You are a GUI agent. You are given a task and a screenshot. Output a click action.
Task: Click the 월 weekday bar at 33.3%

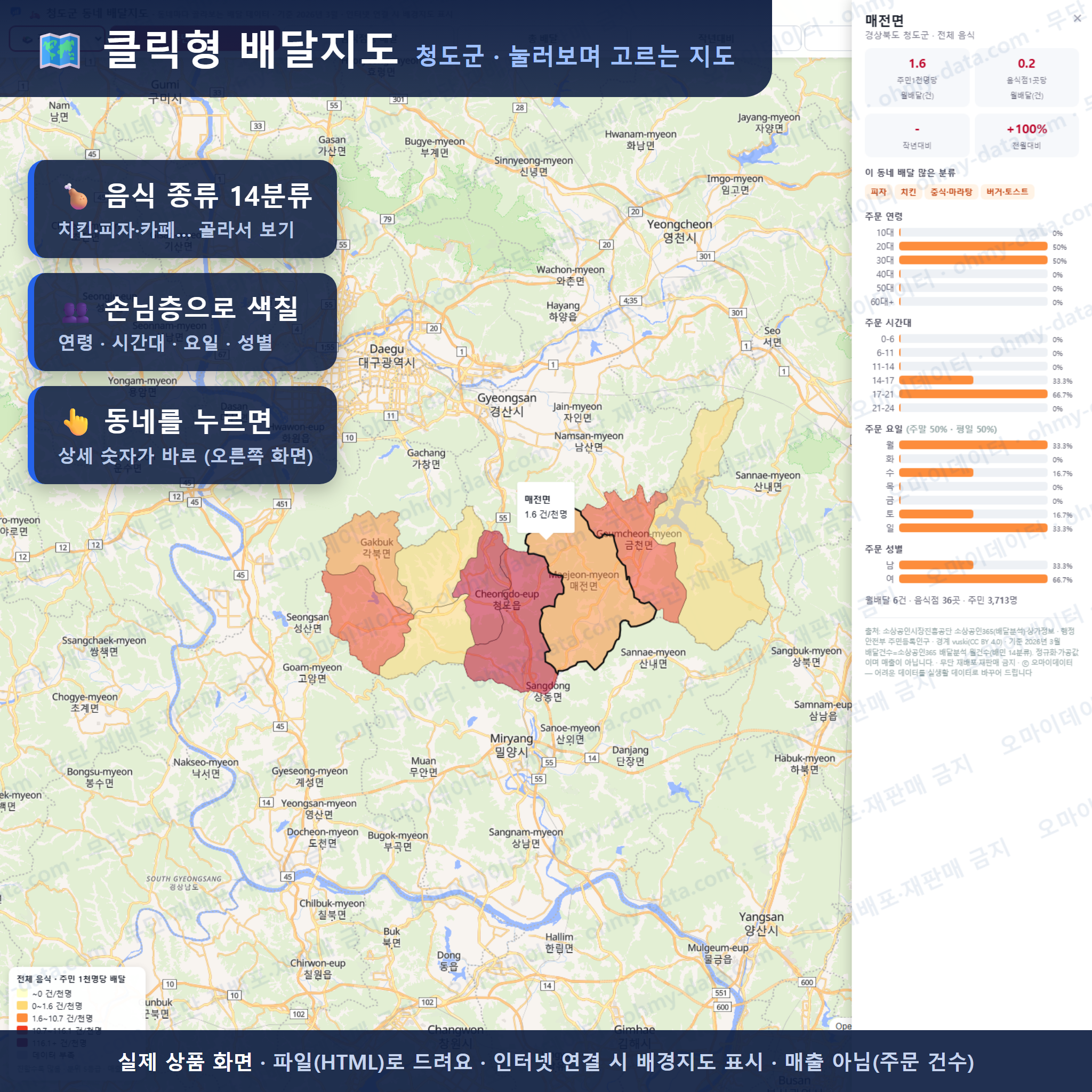tap(973, 445)
